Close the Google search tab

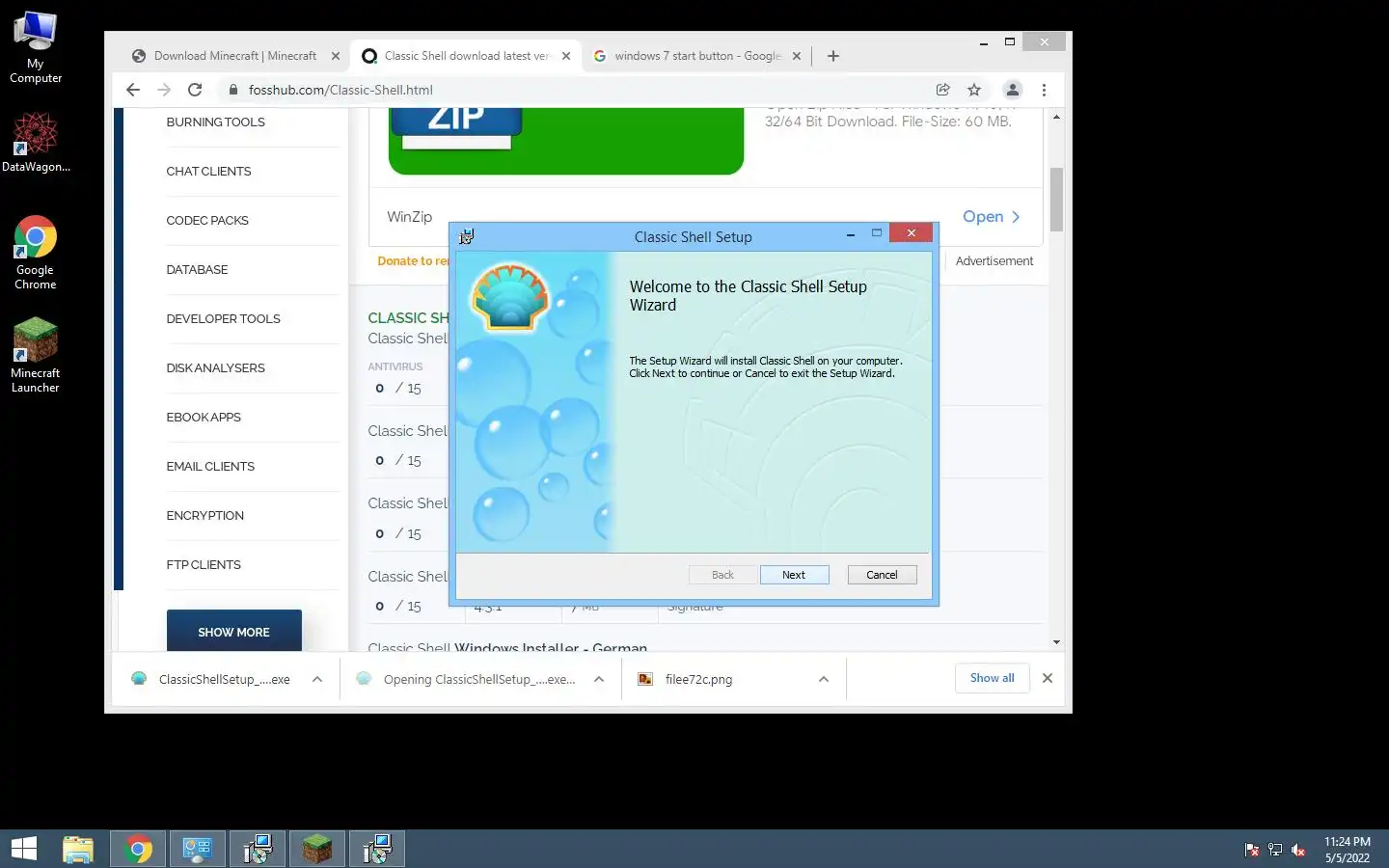(797, 56)
